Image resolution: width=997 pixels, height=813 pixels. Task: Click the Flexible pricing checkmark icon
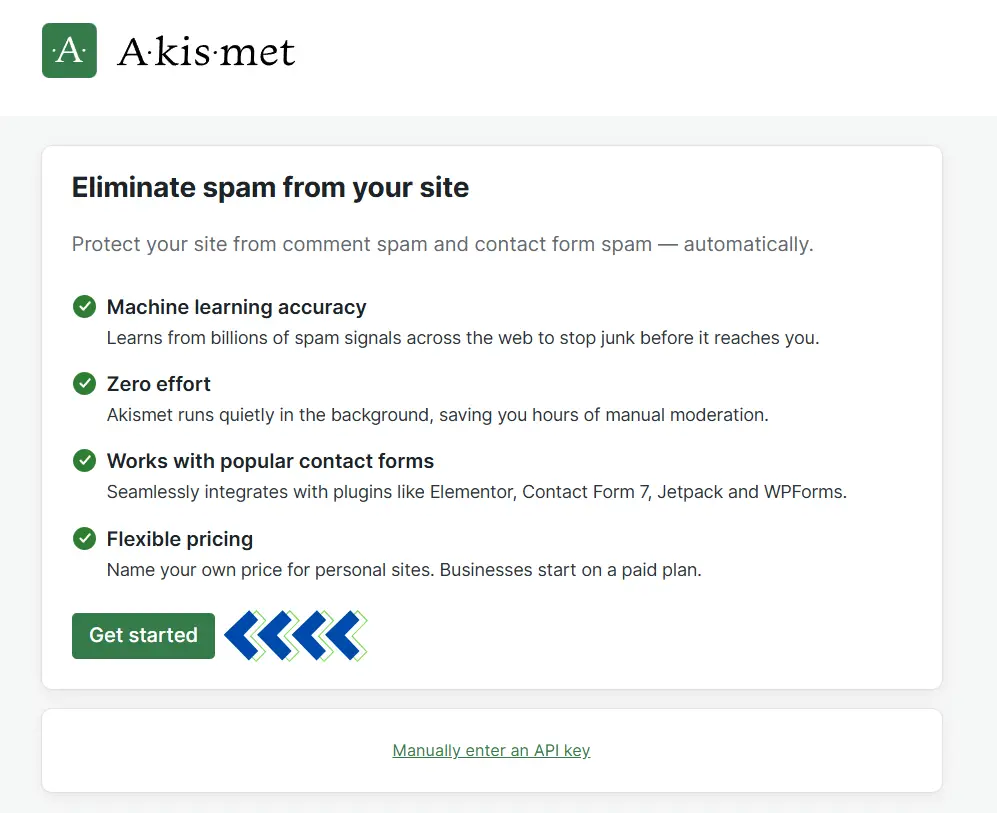84,539
